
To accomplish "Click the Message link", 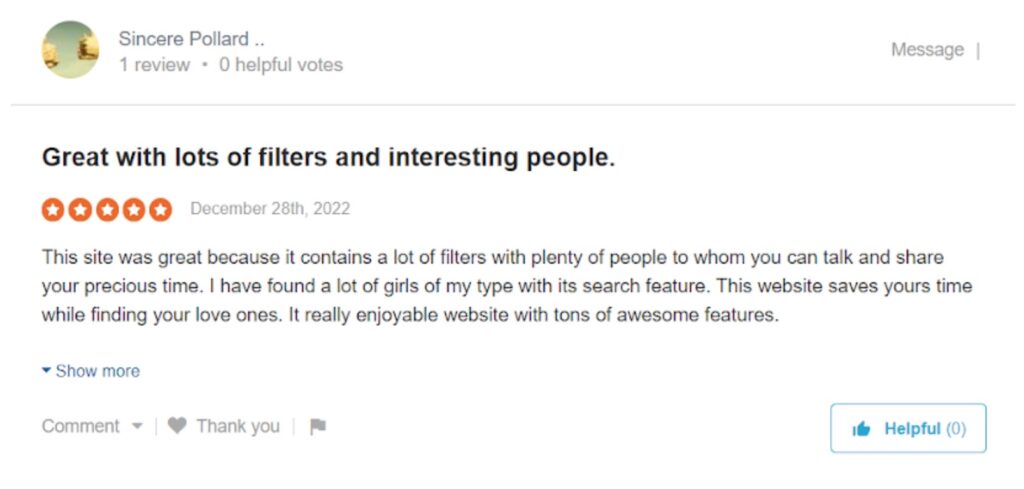I will [927, 50].
